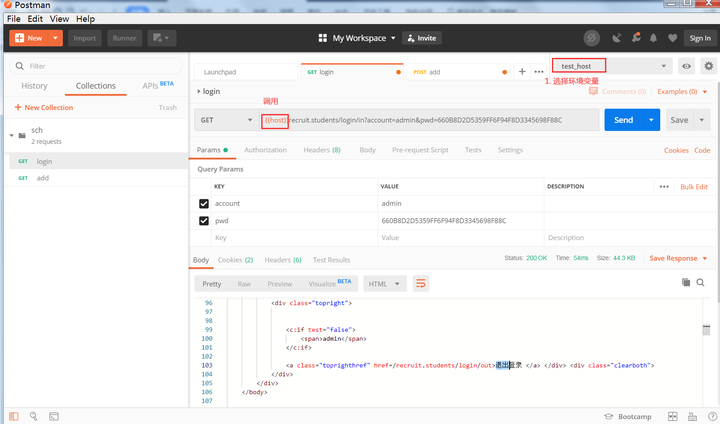The image size is (720, 424).
Task: Click the Import button
Action: click(x=84, y=38)
